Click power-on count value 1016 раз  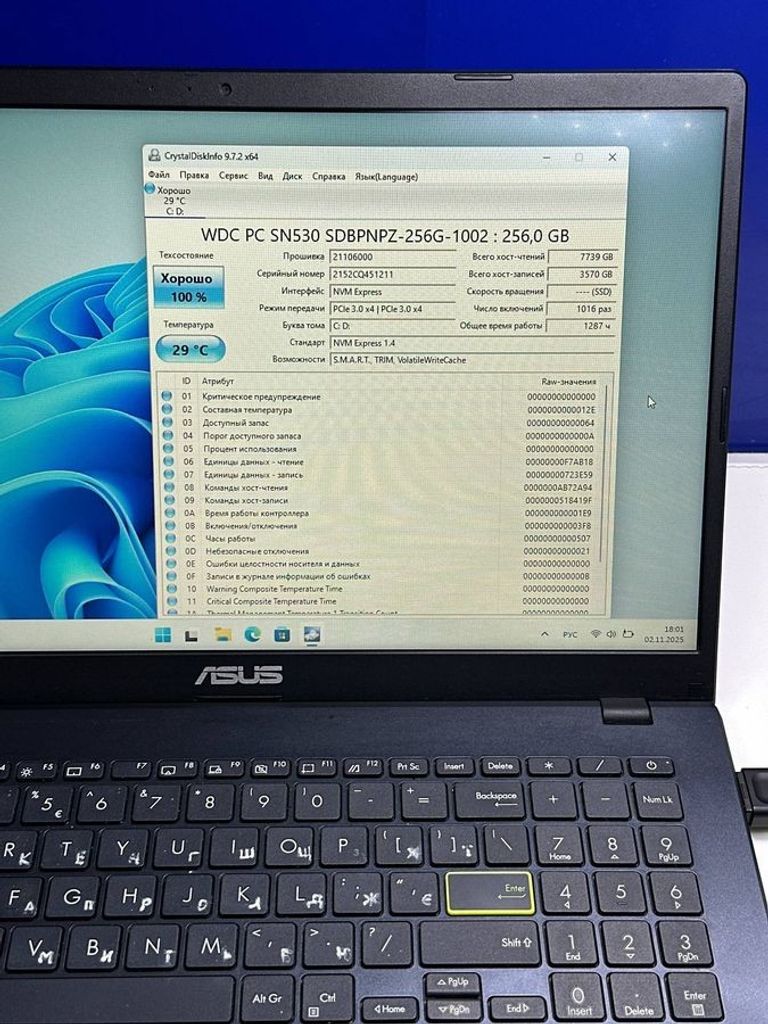coord(581,308)
